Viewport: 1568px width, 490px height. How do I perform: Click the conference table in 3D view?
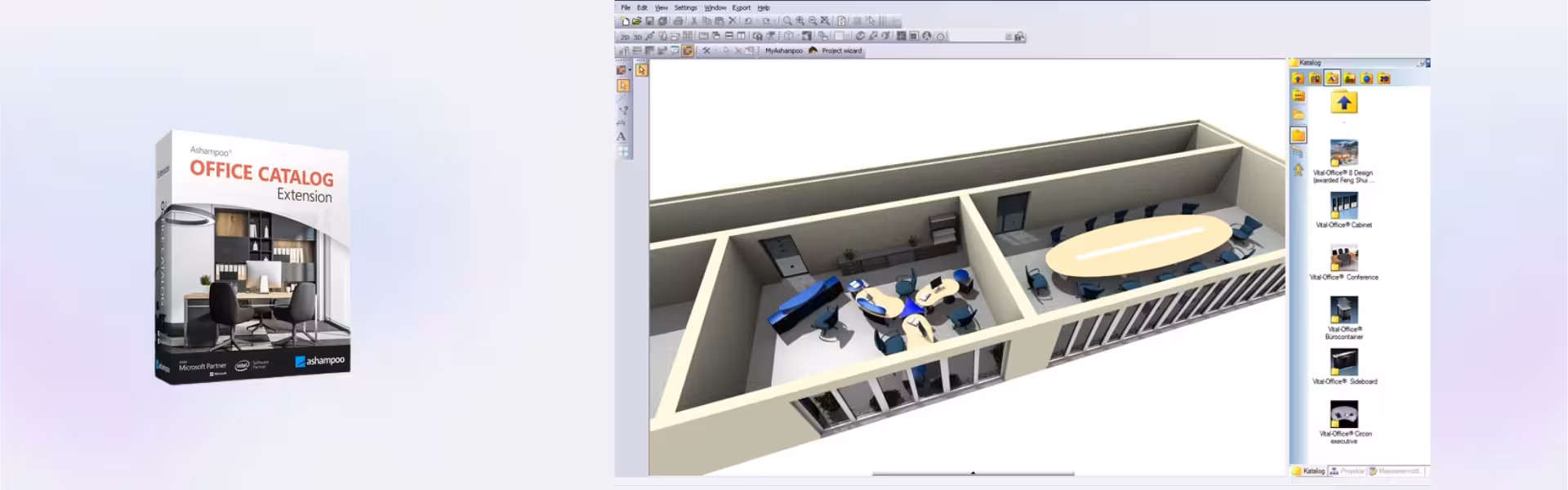coord(1138,244)
